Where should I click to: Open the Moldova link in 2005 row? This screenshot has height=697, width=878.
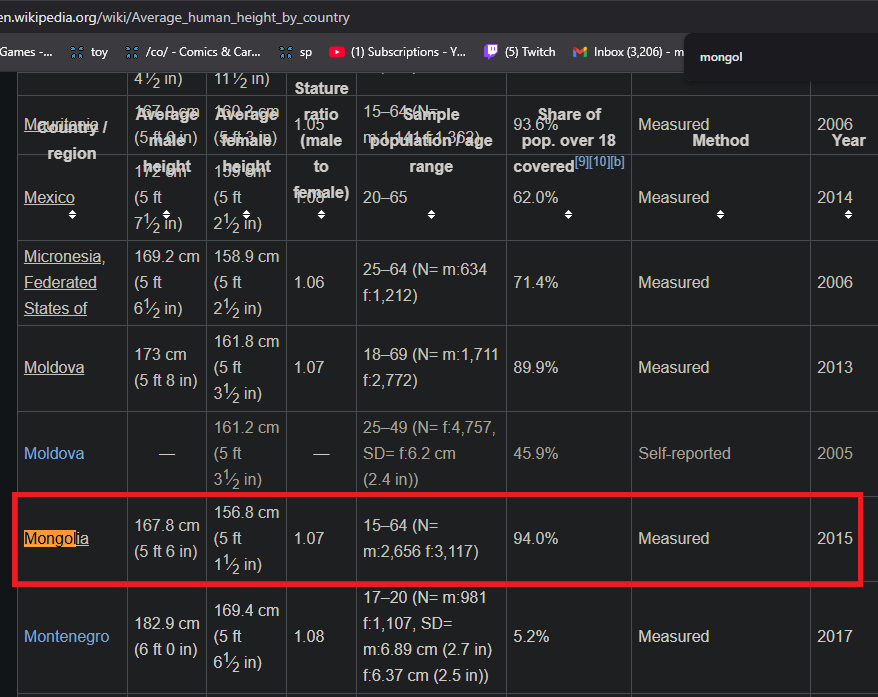pyautogui.click(x=54, y=453)
